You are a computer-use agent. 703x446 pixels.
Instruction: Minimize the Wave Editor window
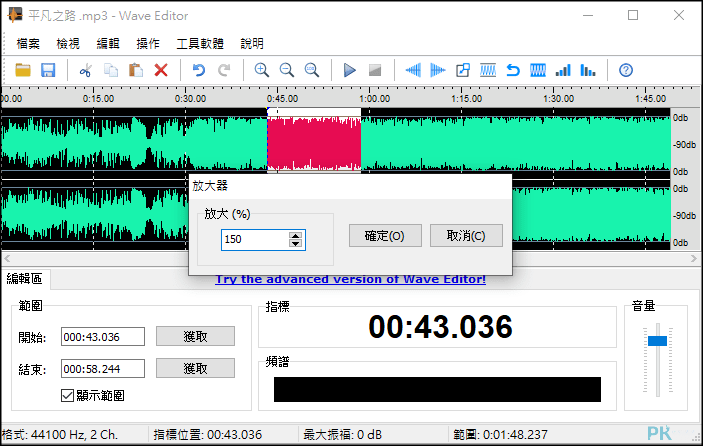[x=588, y=15]
